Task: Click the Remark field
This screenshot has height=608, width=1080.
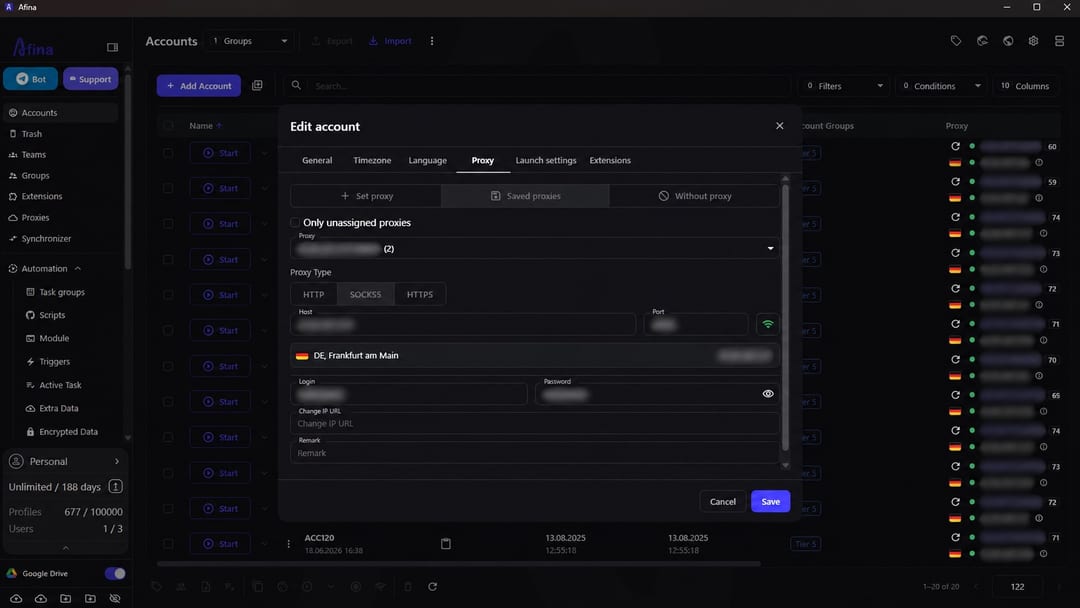Action: click(535, 452)
